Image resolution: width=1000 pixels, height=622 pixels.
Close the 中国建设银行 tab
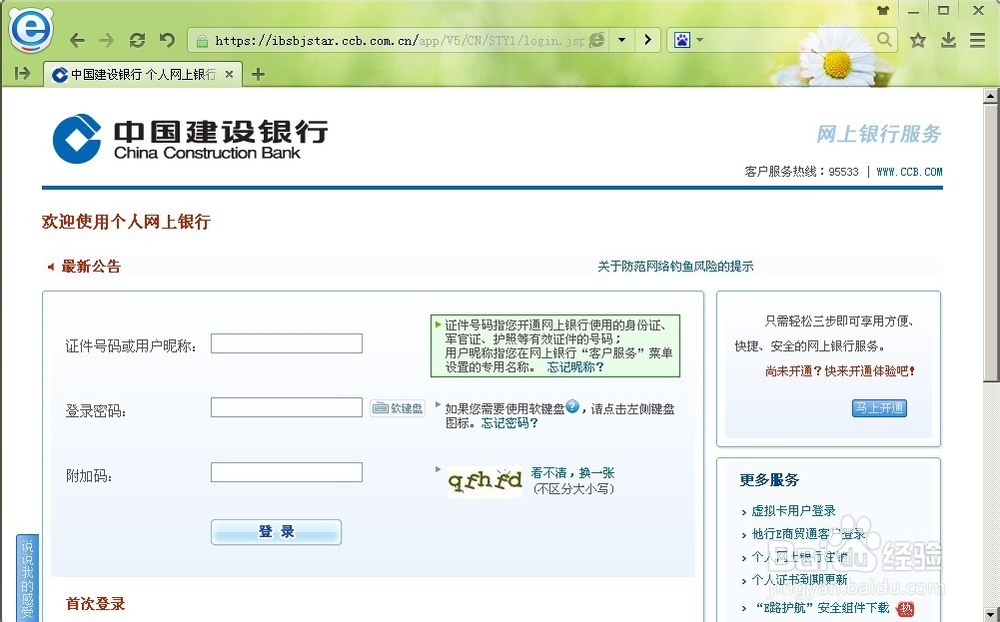(230, 75)
